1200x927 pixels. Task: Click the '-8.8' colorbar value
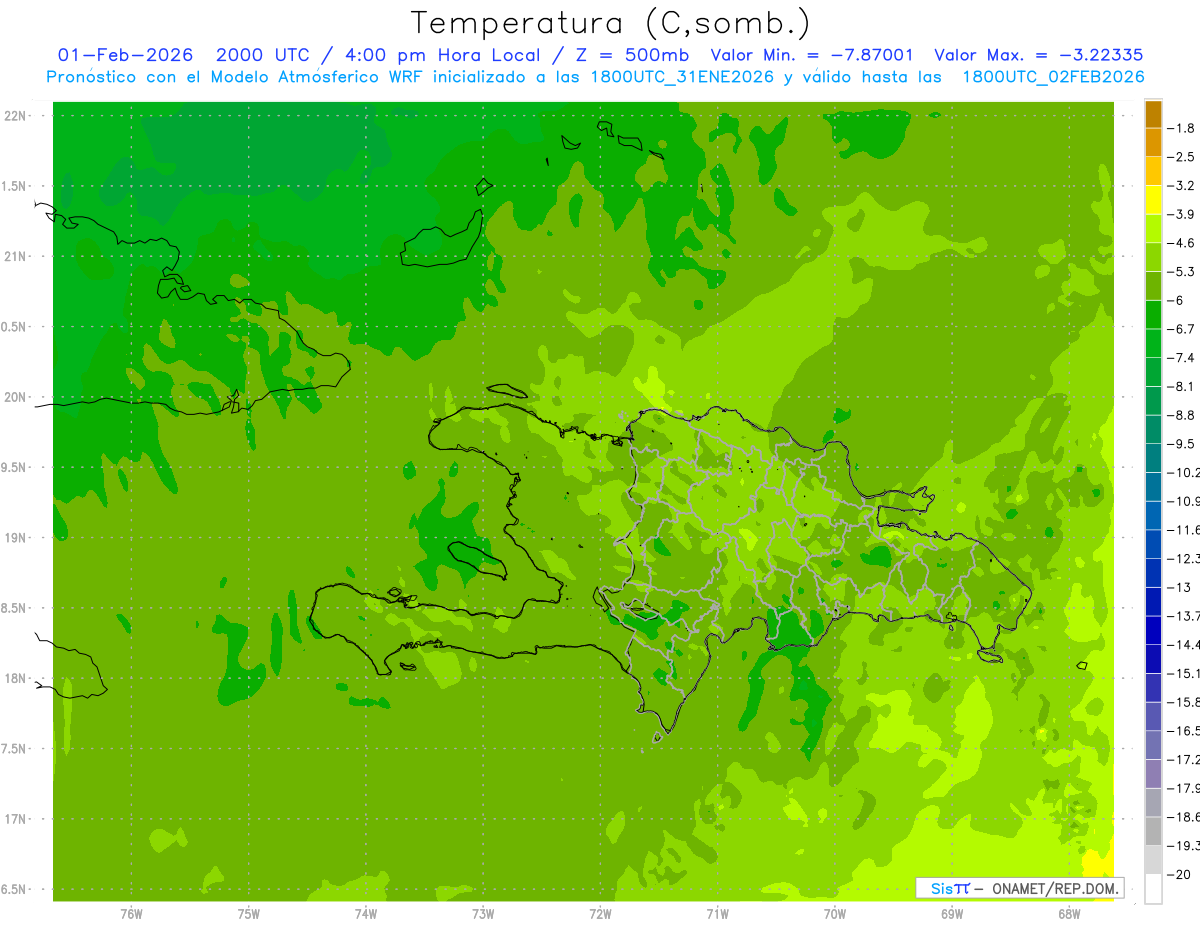click(1181, 415)
